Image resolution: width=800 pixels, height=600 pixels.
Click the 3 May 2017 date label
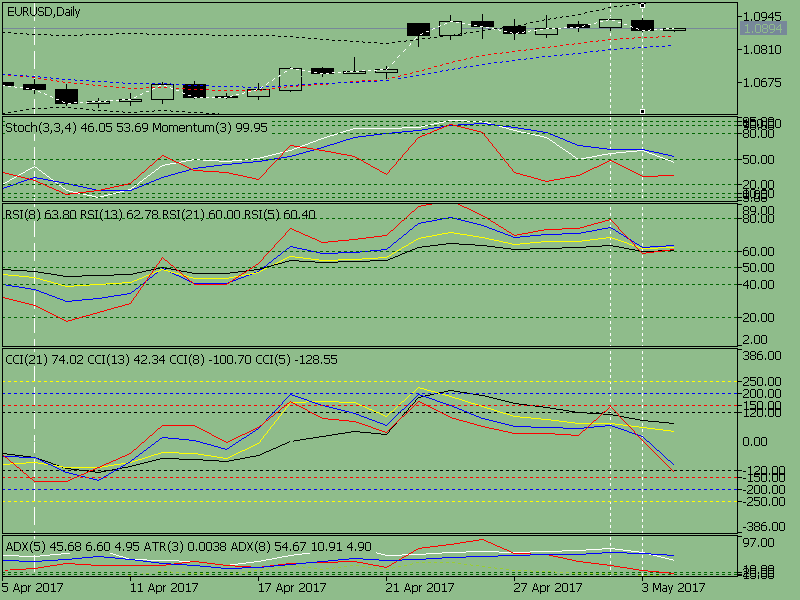tap(673, 588)
